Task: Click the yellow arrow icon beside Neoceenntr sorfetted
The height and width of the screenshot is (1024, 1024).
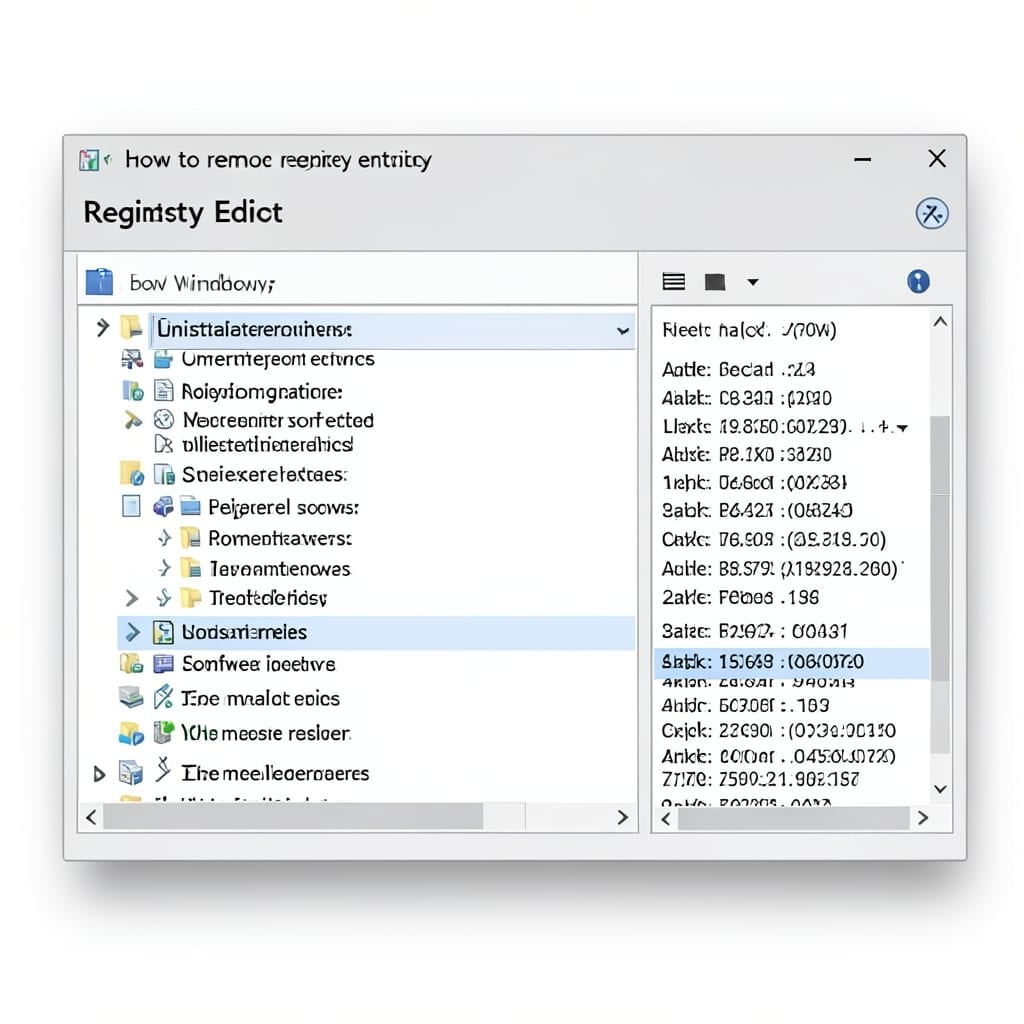Action: [x=133, y=420]
